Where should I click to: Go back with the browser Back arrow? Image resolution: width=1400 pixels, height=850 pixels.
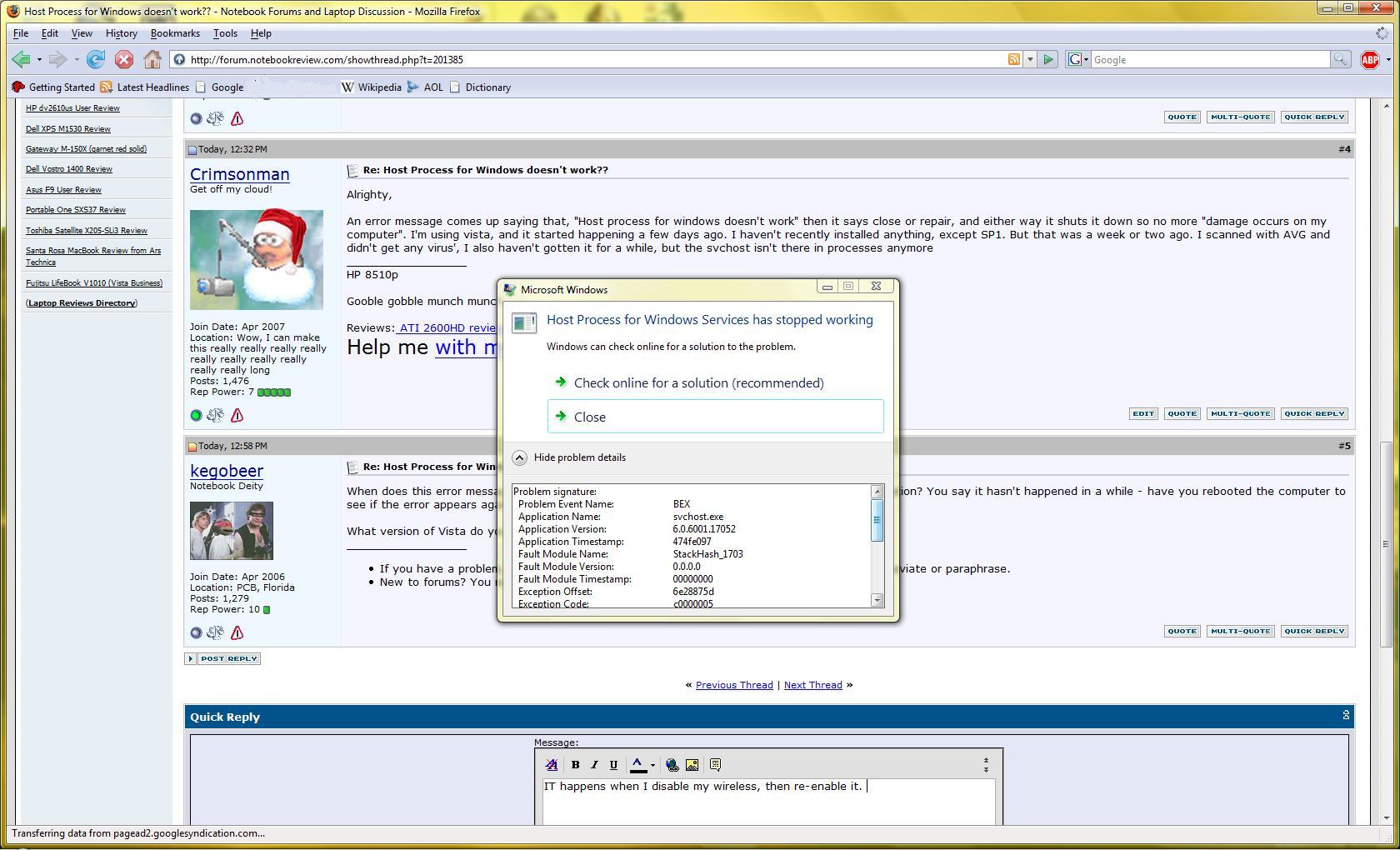pos(21,59)
